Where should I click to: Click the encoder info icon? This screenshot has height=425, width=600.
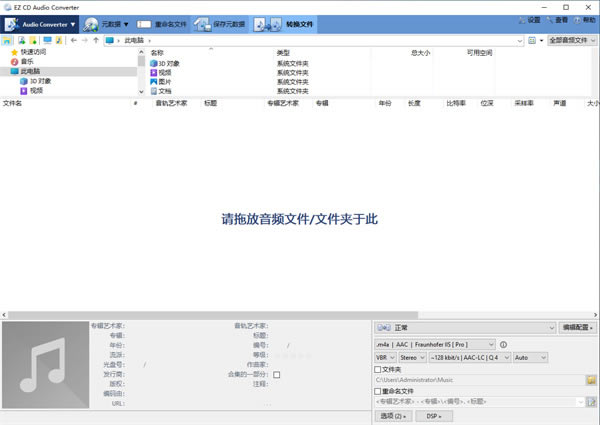click(x=504, y=345)
